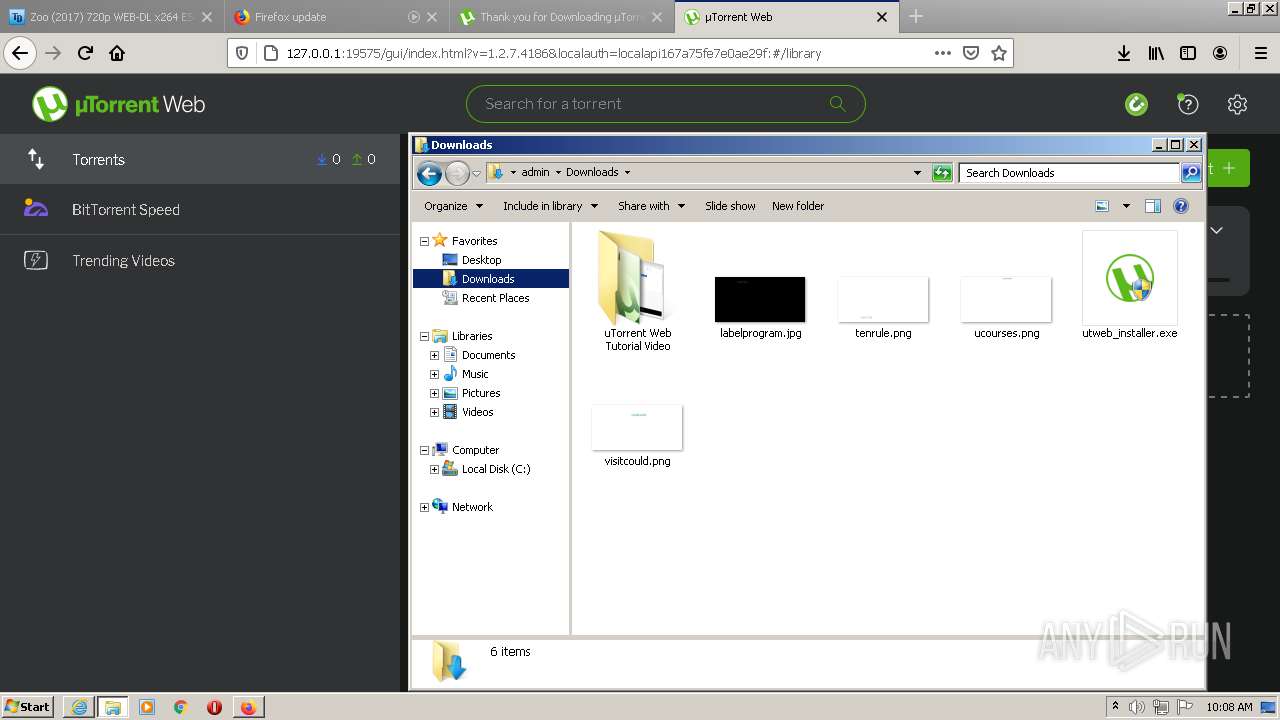Viewport: 1280px width, 720px height.
Task: Click the uTorrent Web logo
Action: click(x=118, y=104)
